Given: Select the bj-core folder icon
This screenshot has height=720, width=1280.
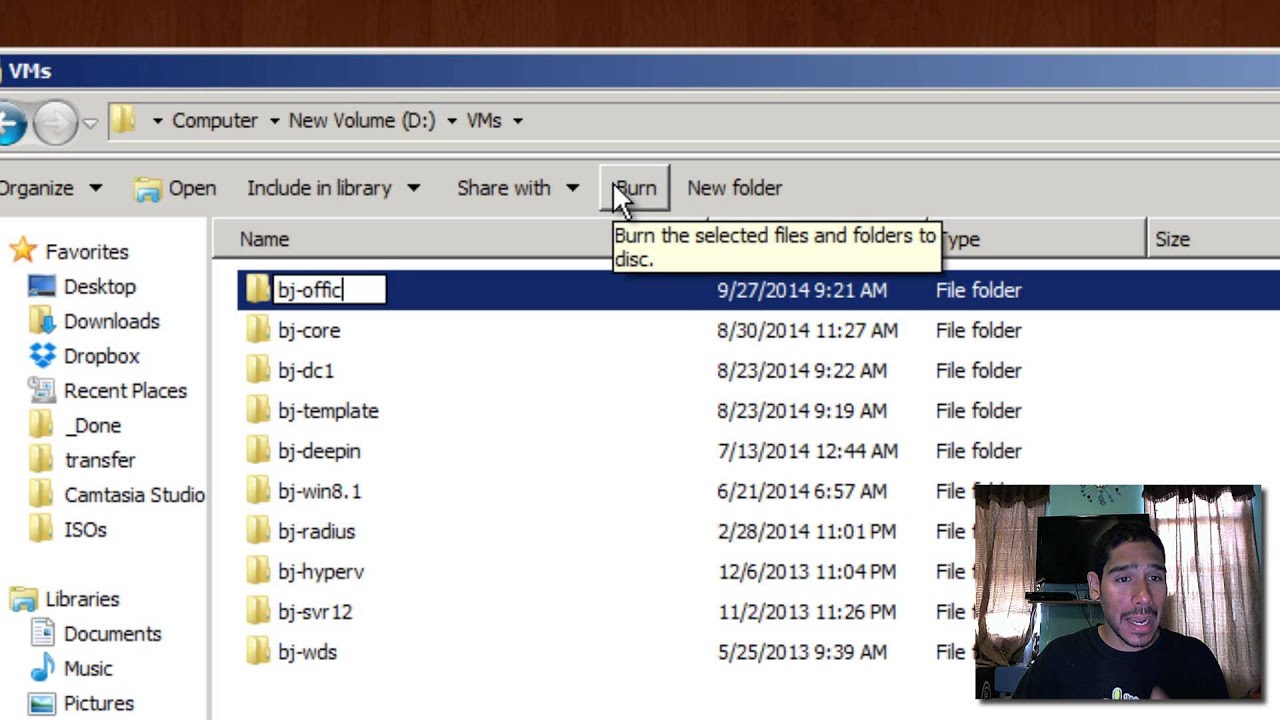Looking at the screenshot, I should (x=258, y=330).
